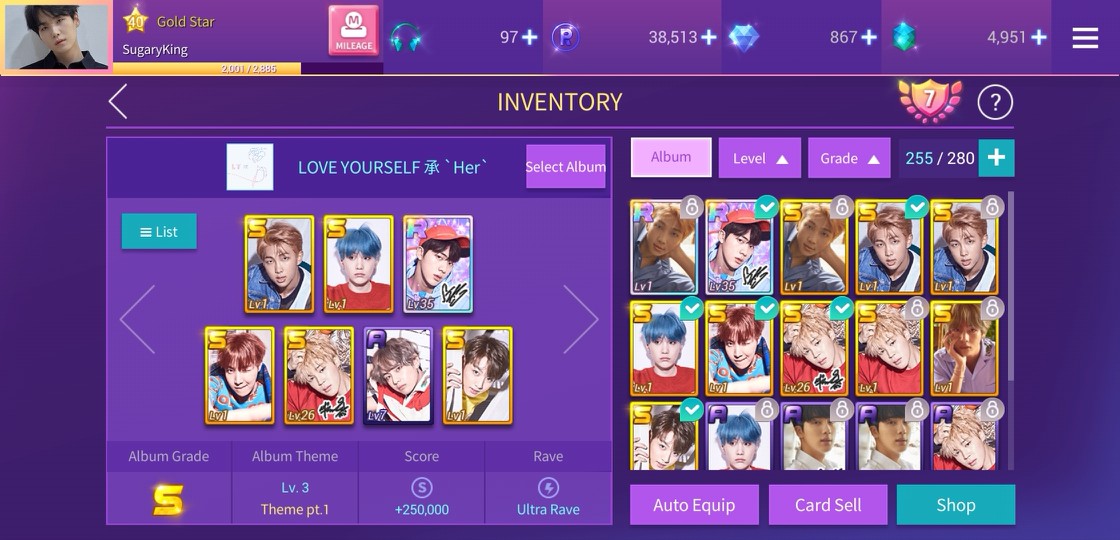The height and width of the screenshot is (540, 1120).
Task: Click the level 7 rank badge
Action: (x=929, y=101)
